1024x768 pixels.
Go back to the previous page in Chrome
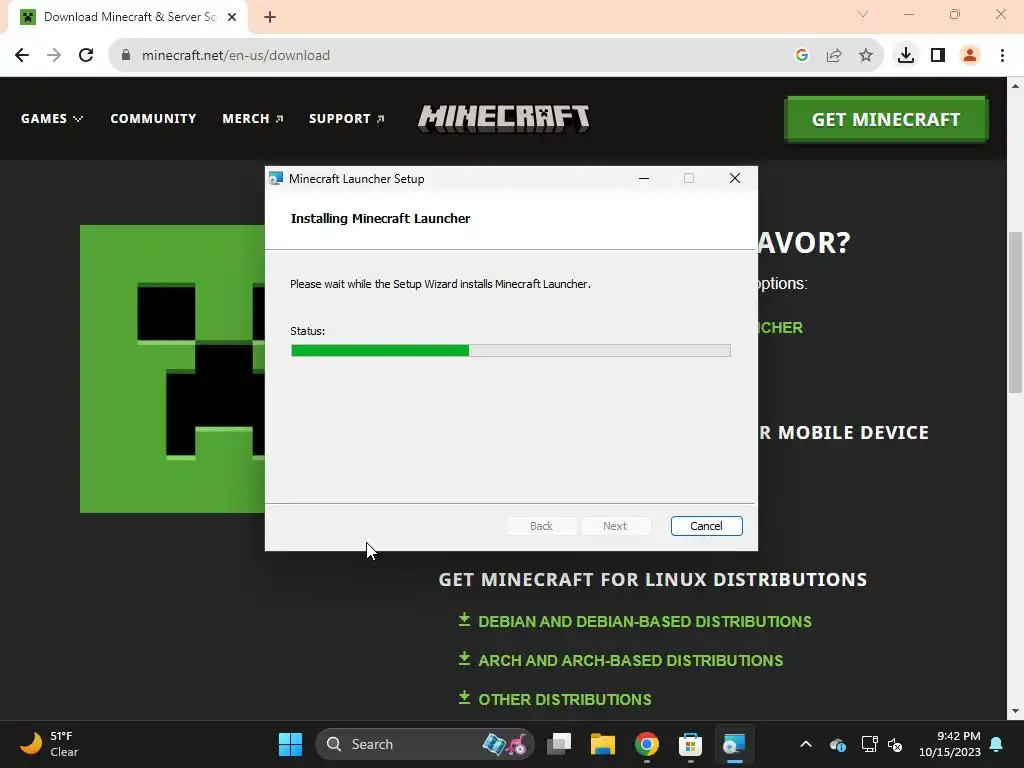pos(22,55)
